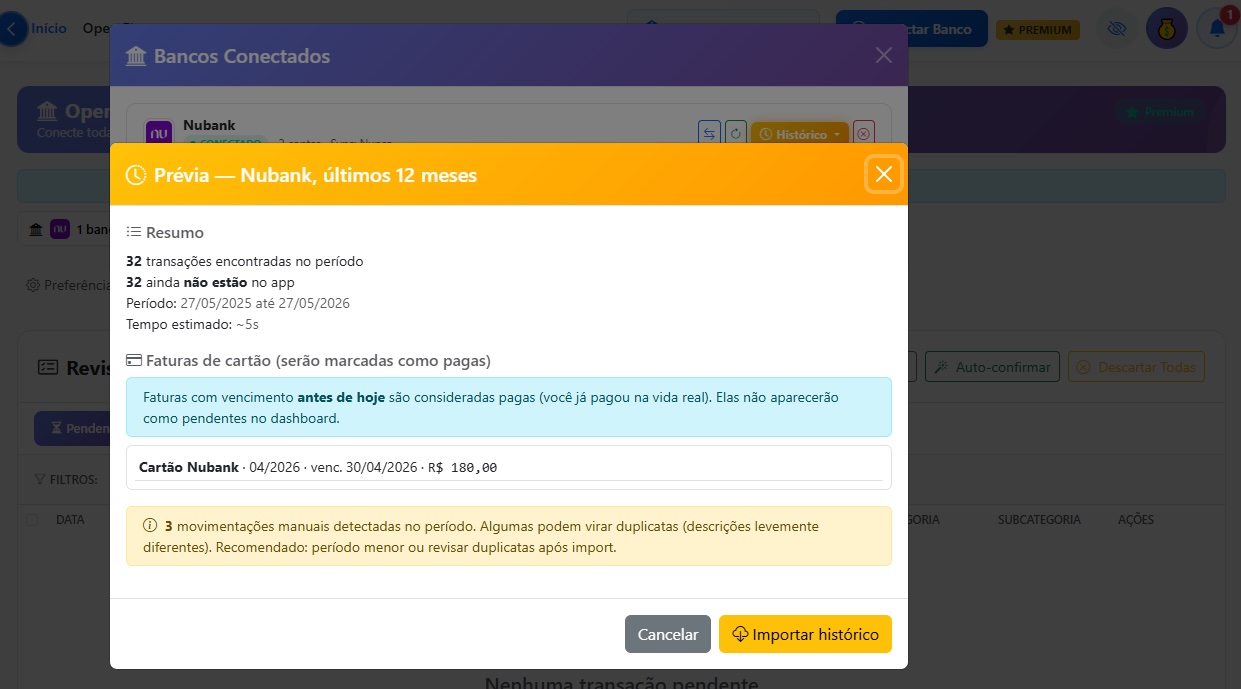1241x689 pixels.
Task: Toggle the hide-values eye icon
Action: (1117, 29)
